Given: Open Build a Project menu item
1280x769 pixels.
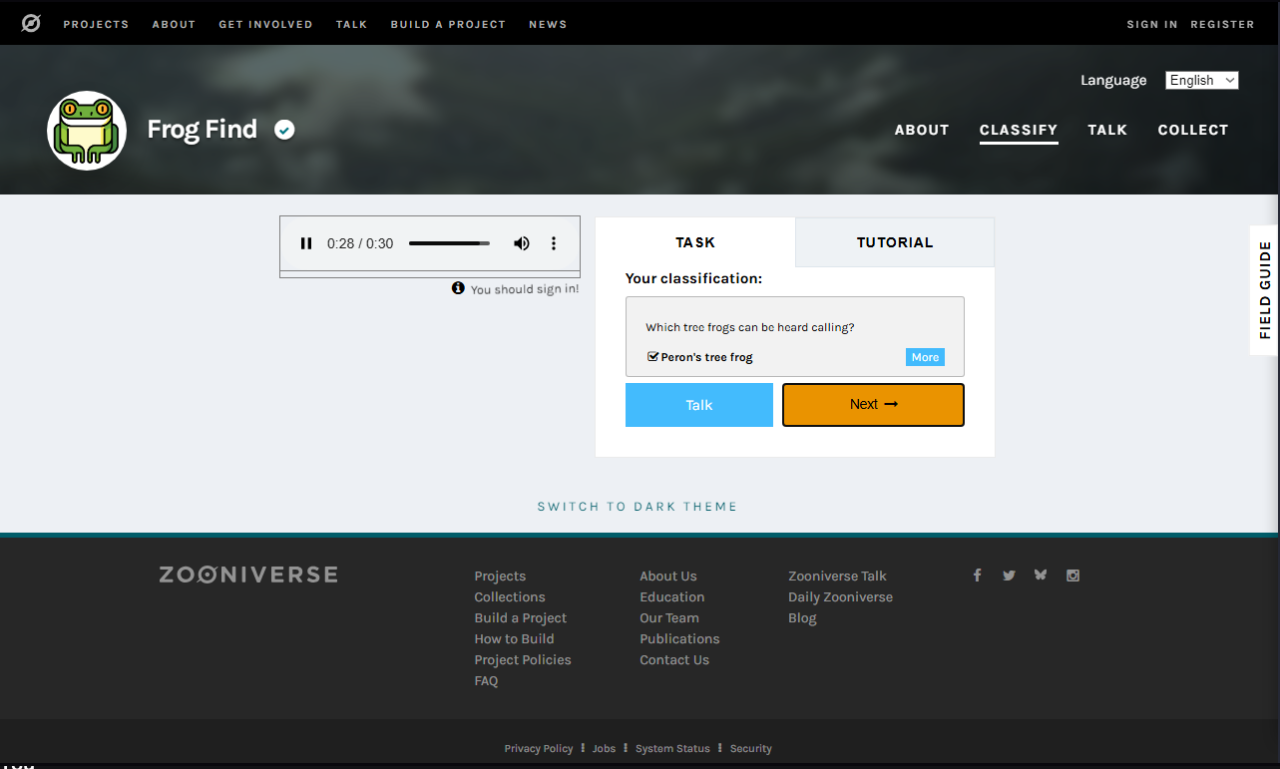Looking at the screenshot, I should point(448,24).
